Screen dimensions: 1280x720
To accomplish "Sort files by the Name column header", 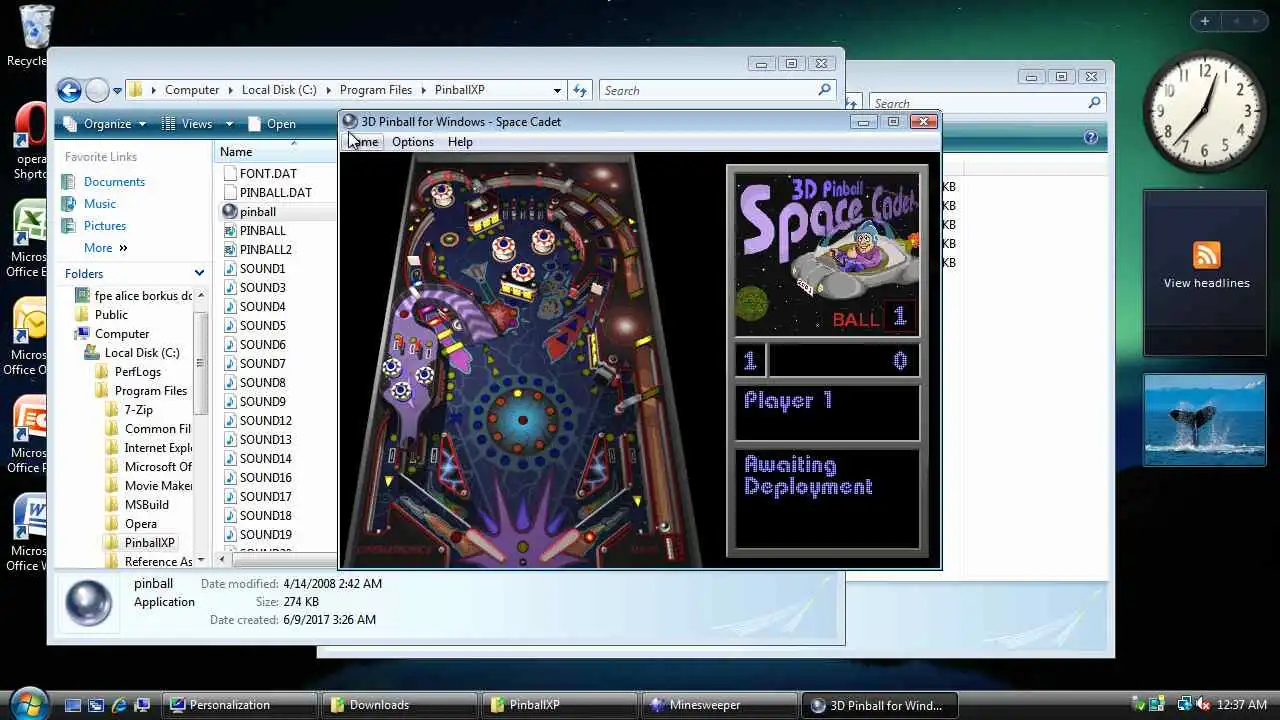I will [x=236, y=152].
